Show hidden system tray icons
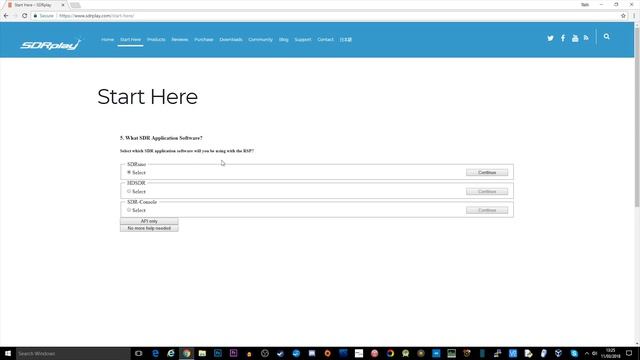Viewport: 640px width, 360px height. pyautogui.click(x=587, y=353)
